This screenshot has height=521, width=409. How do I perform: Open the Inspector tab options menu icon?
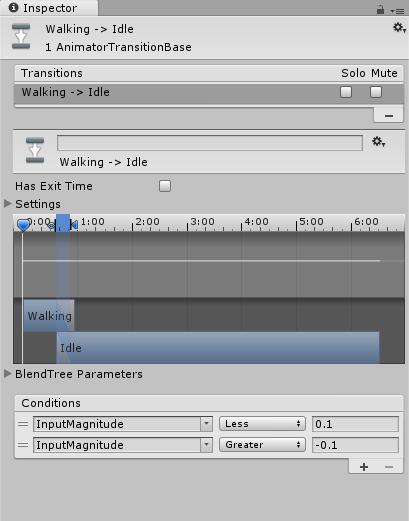(x=397, y=11)
